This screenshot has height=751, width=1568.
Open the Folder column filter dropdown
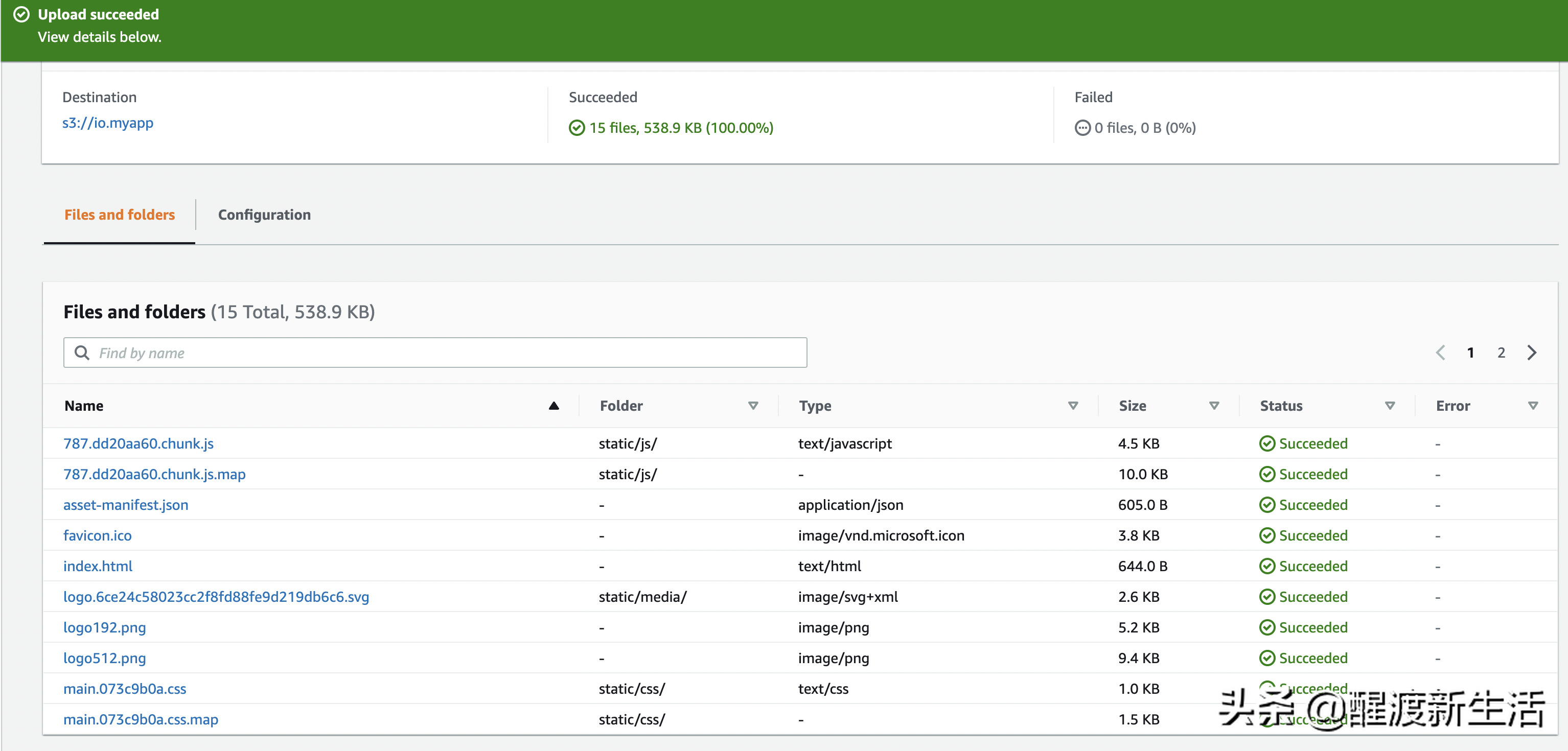coord(753,406)
